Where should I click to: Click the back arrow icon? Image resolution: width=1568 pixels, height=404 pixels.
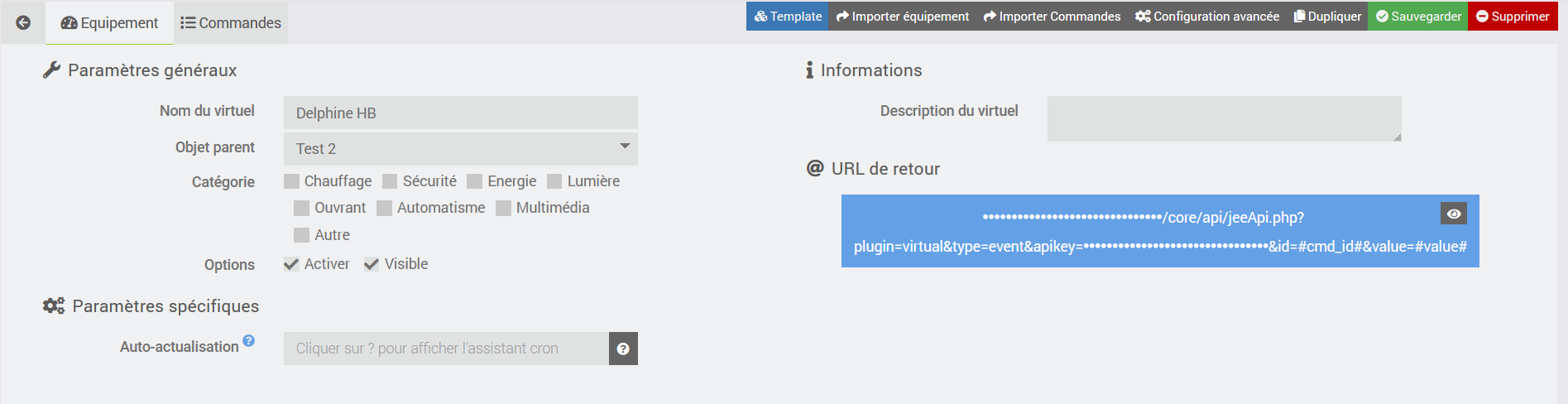[x=23, y=22]
